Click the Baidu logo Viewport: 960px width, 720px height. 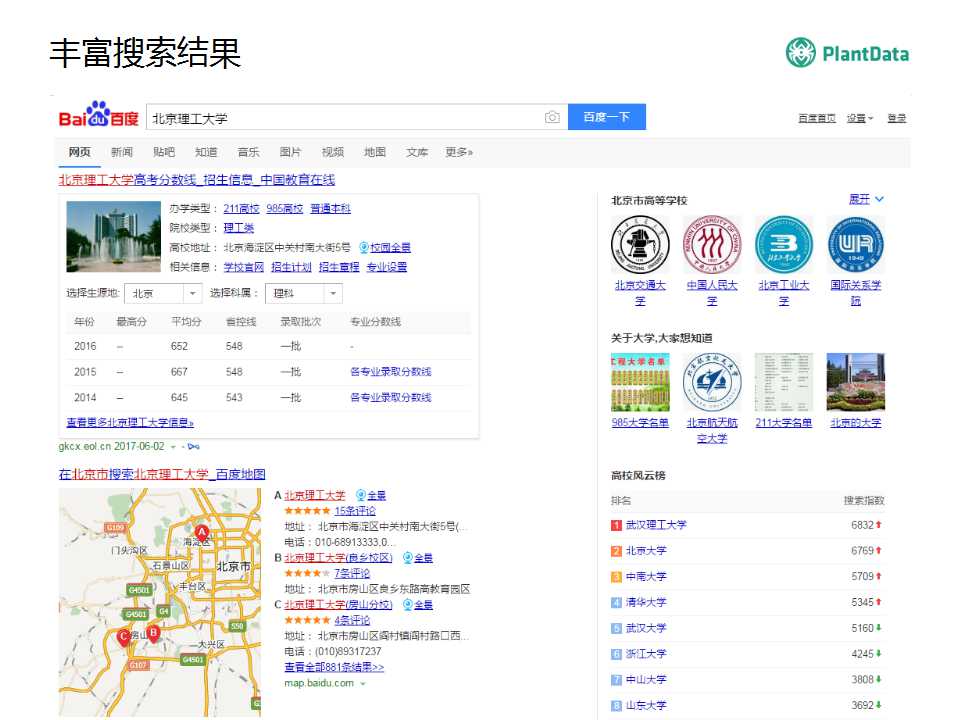pyautogui.click(x=98, y=117)
